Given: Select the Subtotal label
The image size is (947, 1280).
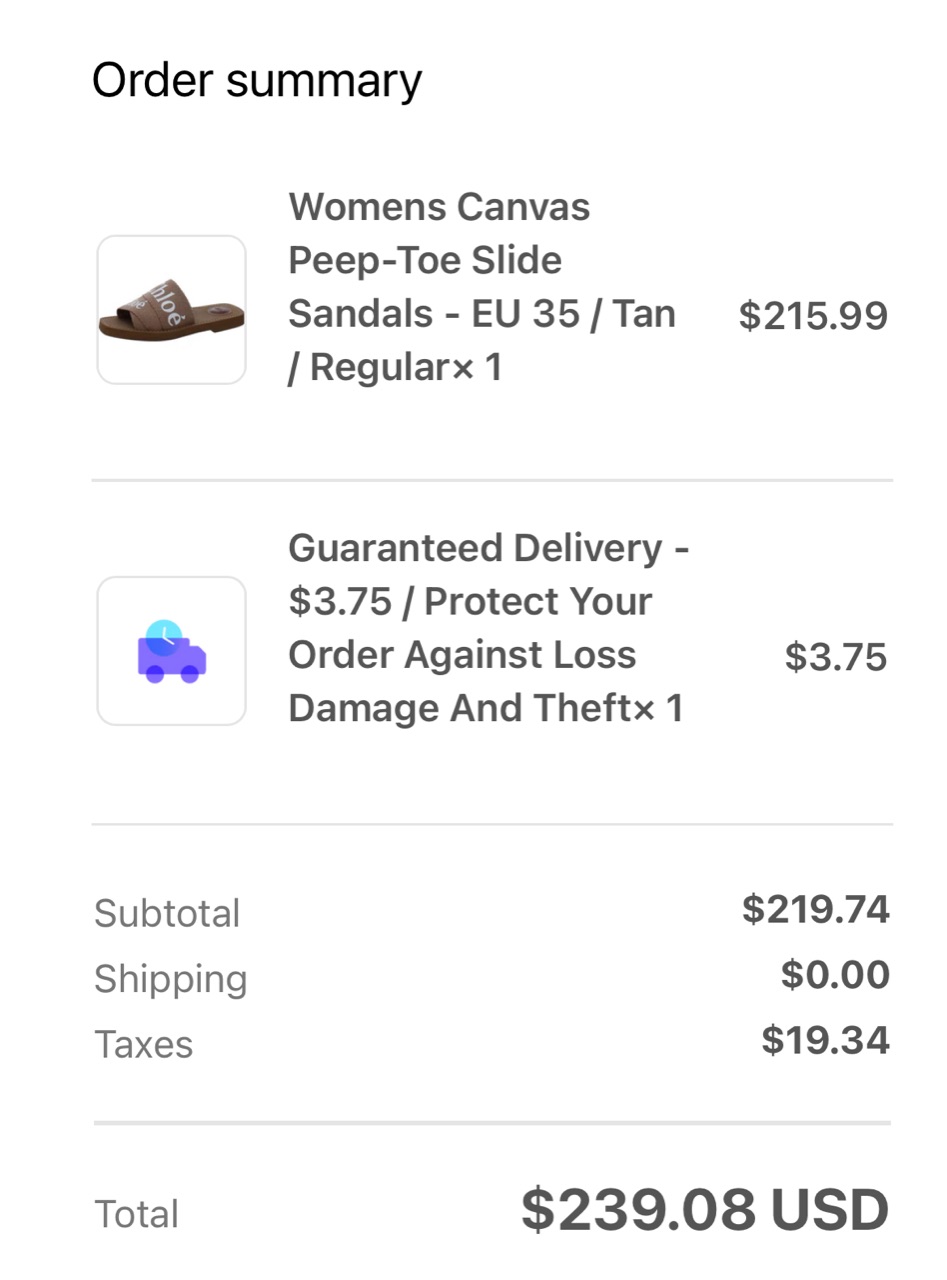Looking at the screenshot, I should coord(167,913).
